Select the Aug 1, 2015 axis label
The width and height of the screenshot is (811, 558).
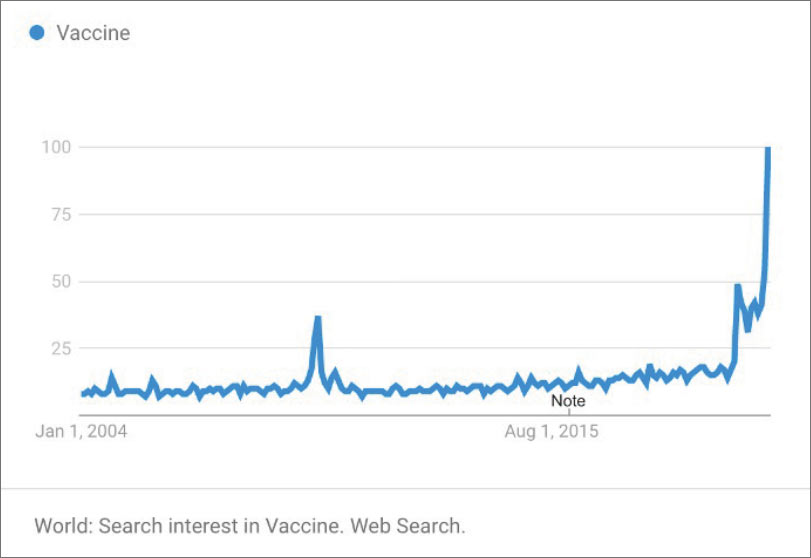coord(551,431)
